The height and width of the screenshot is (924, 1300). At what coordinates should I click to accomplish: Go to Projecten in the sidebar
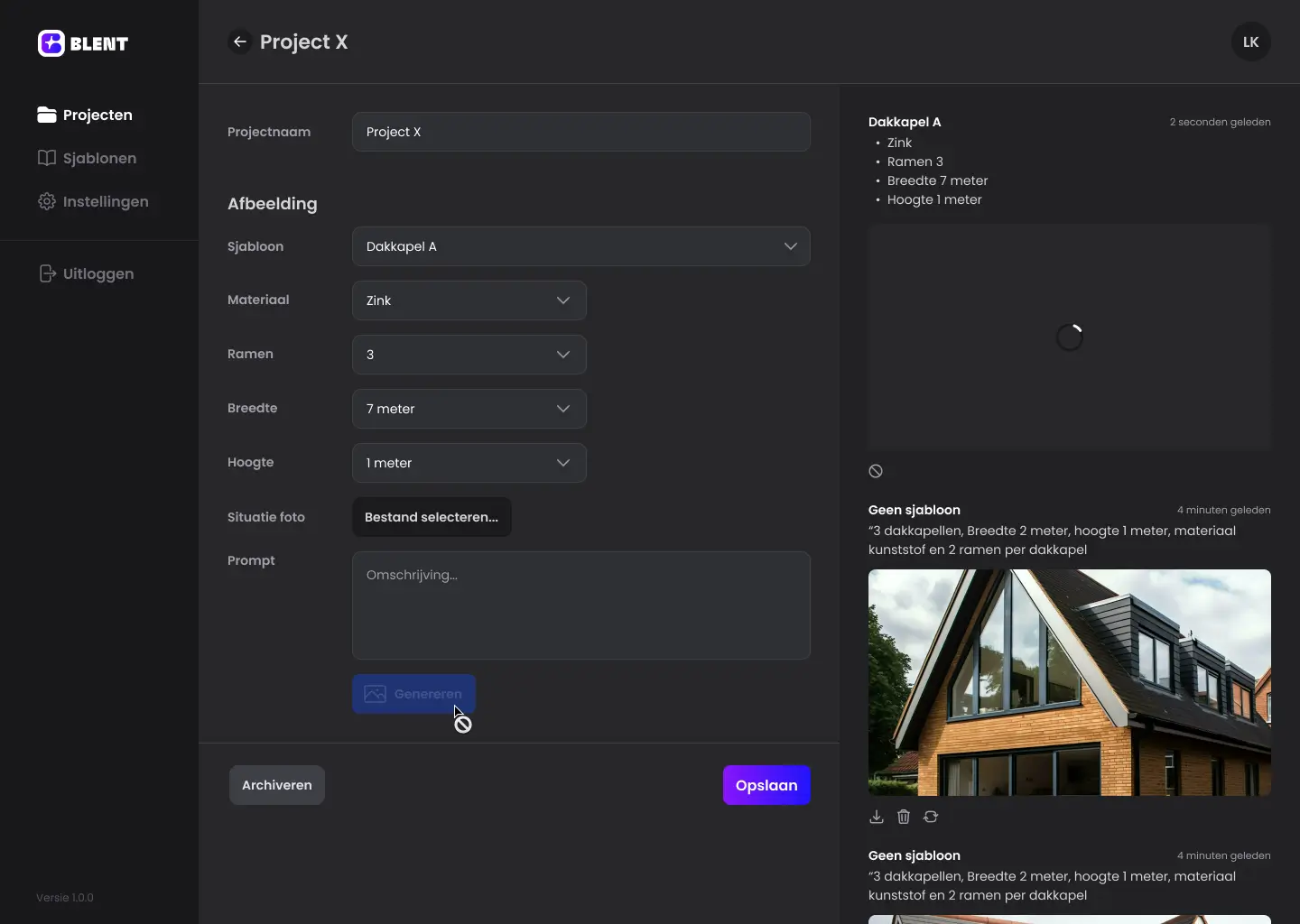(86, 115)
